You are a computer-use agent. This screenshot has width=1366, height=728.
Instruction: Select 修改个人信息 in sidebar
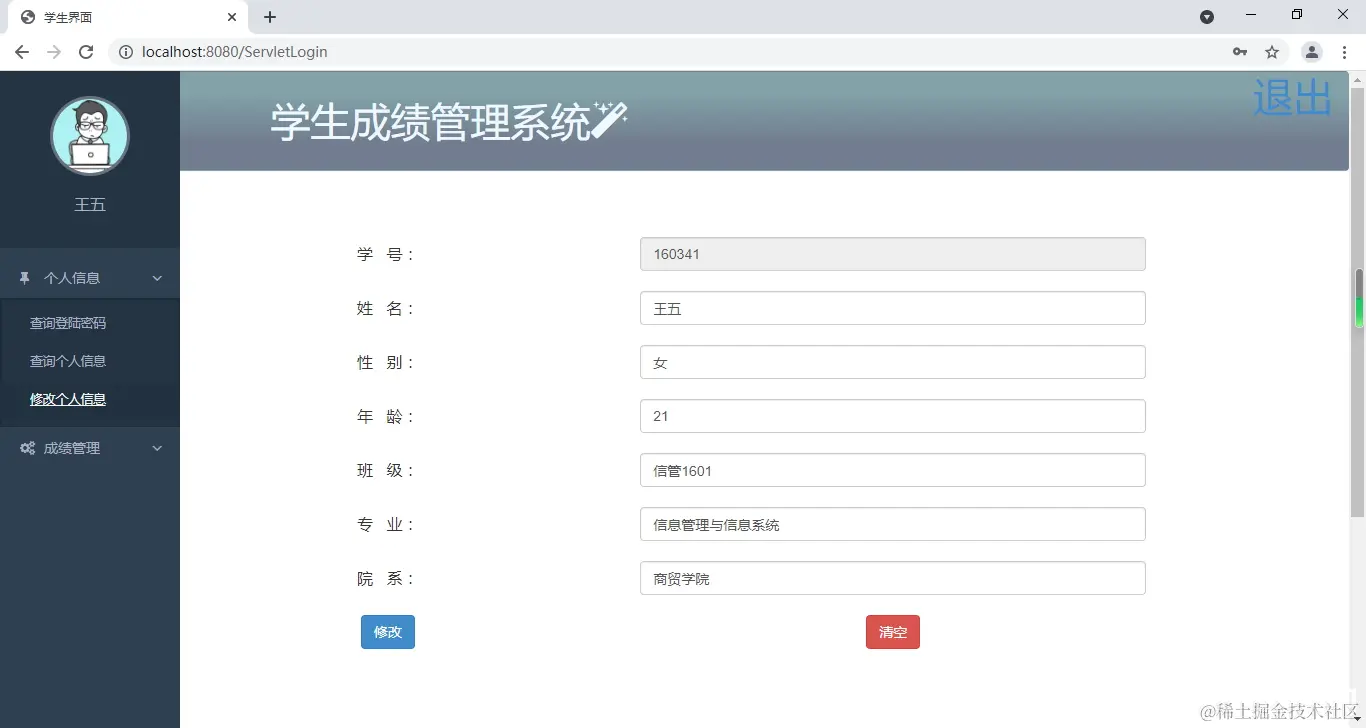(x=68, y=399)
